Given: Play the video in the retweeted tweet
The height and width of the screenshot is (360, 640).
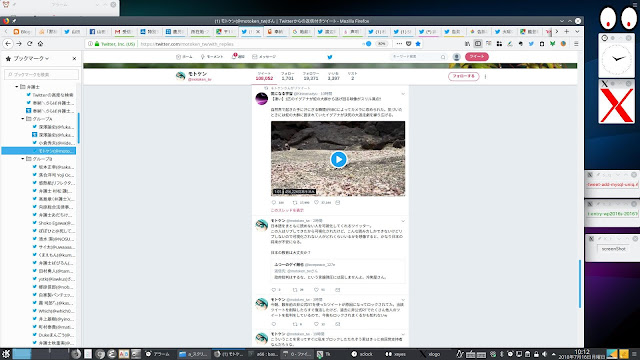Looking at the screenshot, I should pos(338,159).
